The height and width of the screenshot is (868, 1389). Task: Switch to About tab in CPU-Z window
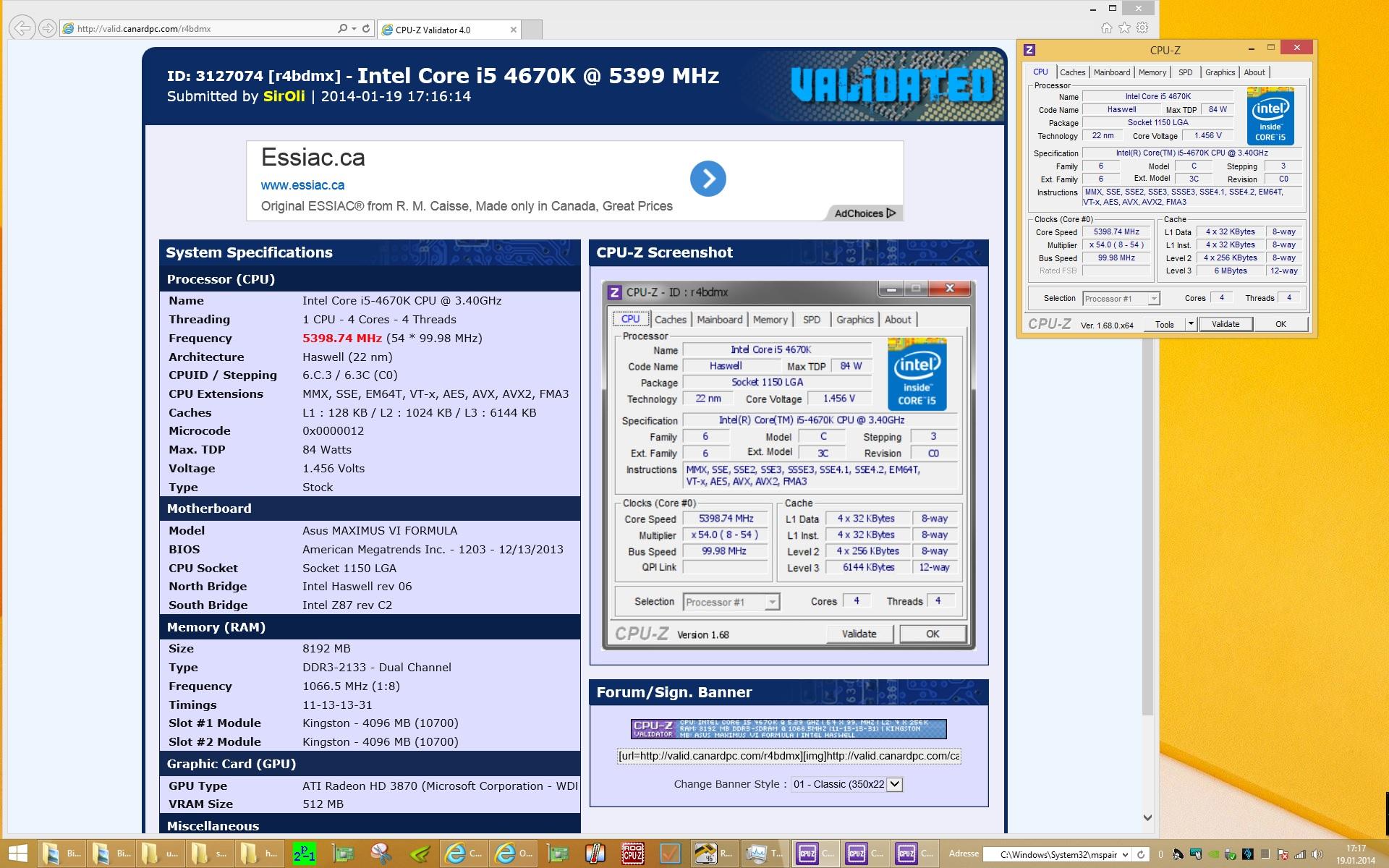[x=1254, y=72]
